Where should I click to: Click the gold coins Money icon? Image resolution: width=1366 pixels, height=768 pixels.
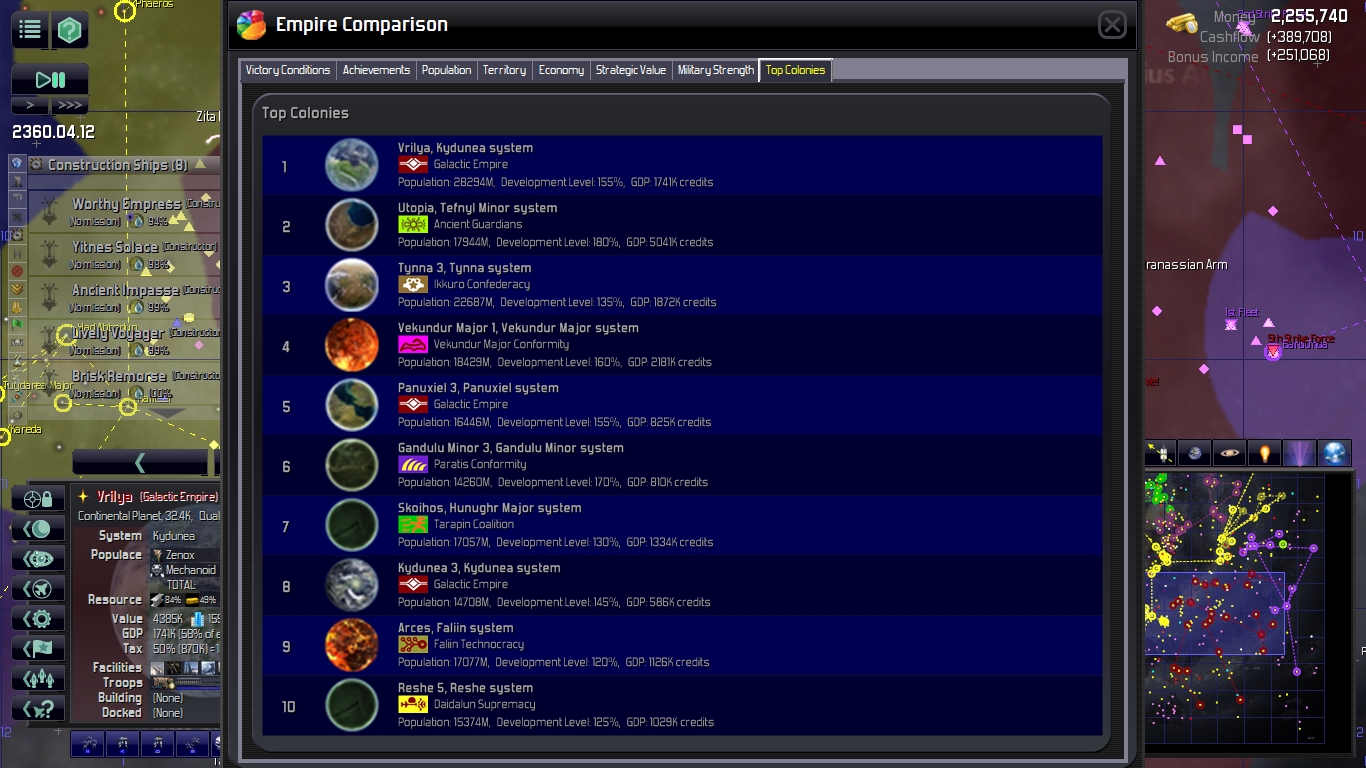[x=1183, y=24]
